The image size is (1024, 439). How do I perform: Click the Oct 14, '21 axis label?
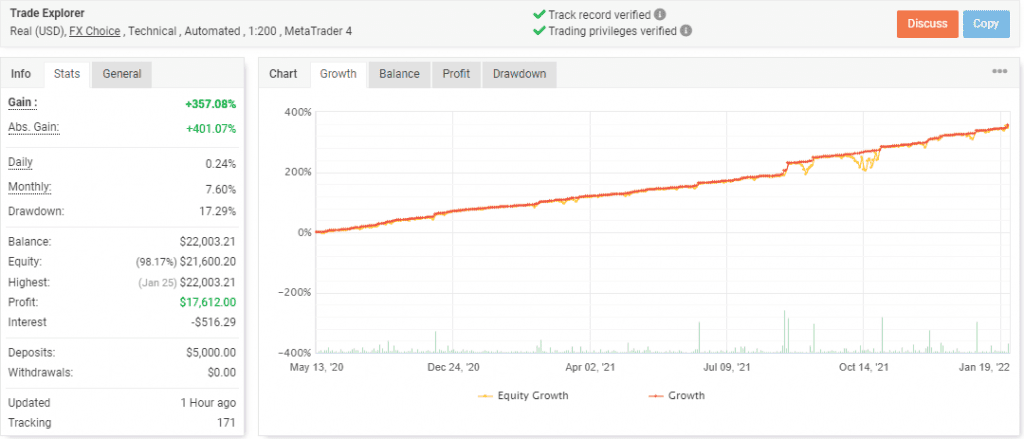[863, 368]
